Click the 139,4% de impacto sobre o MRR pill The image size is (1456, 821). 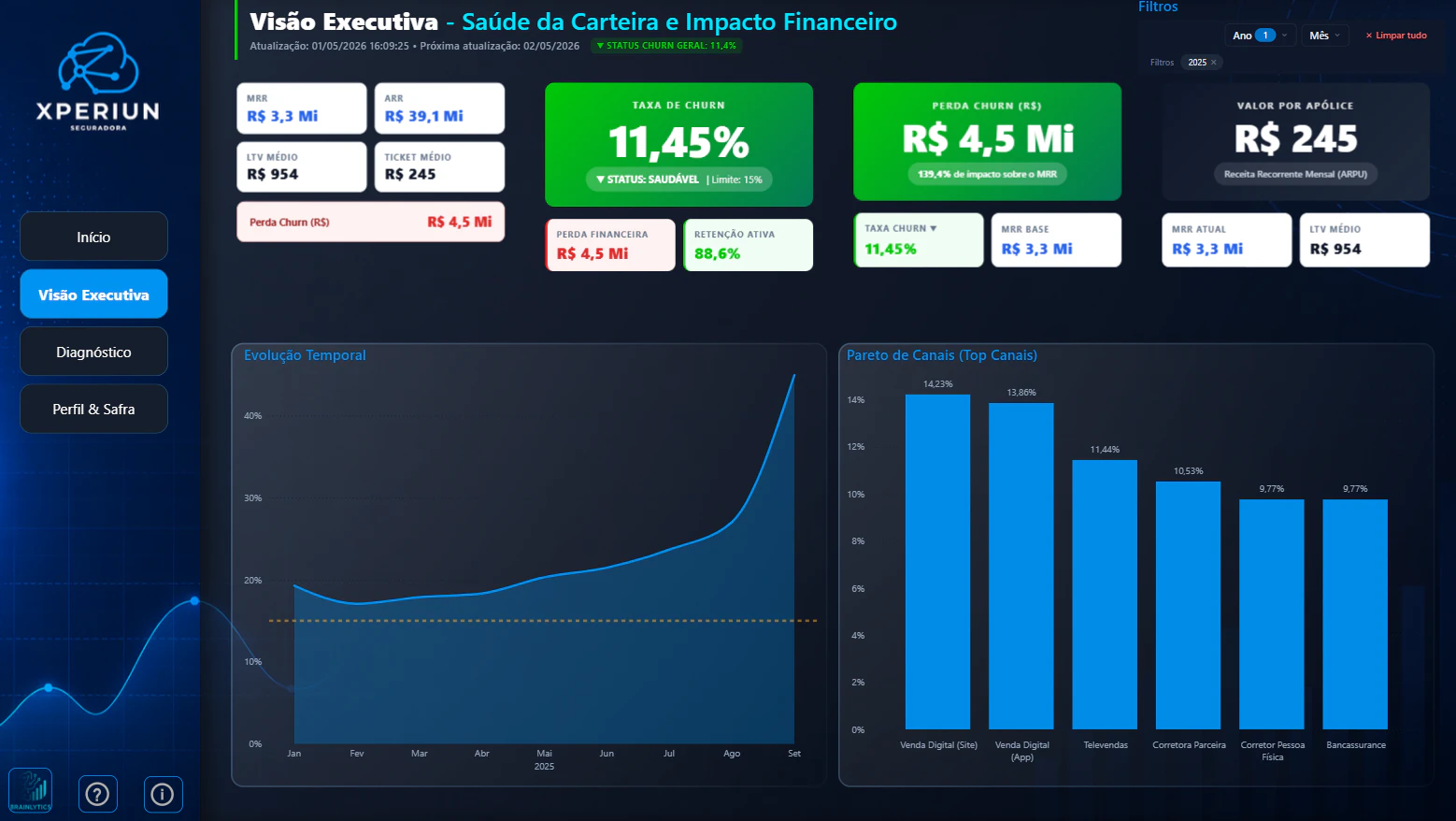click(x=987, y=174)
